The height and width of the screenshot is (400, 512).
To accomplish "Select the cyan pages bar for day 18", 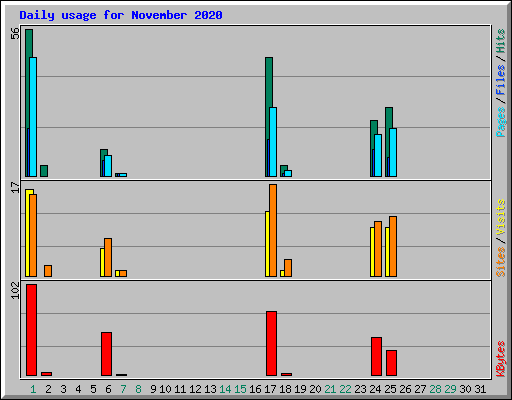I will [288, 173].
